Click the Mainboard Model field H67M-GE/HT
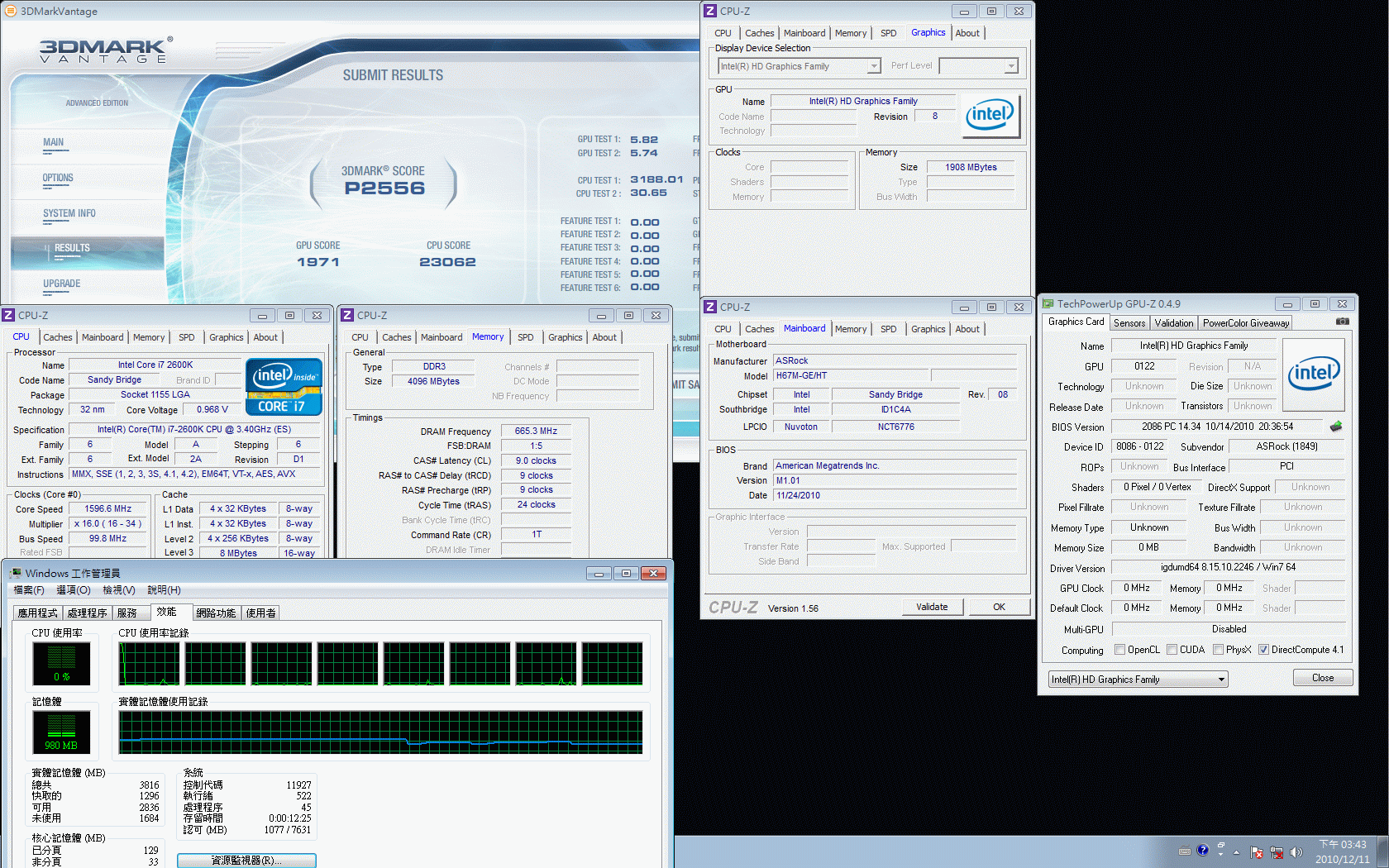 [x=852, y=375]
